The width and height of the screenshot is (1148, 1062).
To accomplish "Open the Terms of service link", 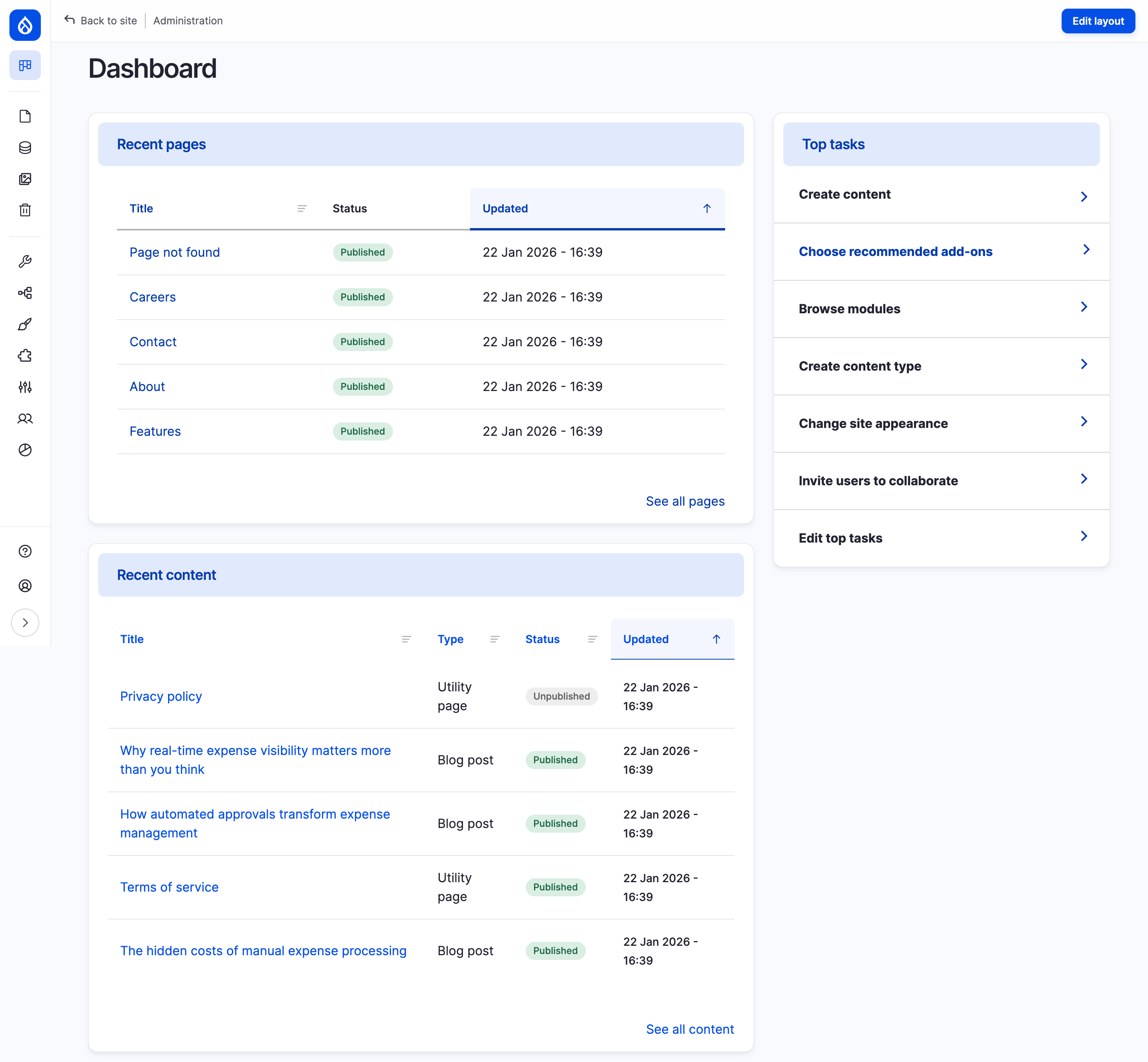I will pyautogui.click(x=169, y=887).
